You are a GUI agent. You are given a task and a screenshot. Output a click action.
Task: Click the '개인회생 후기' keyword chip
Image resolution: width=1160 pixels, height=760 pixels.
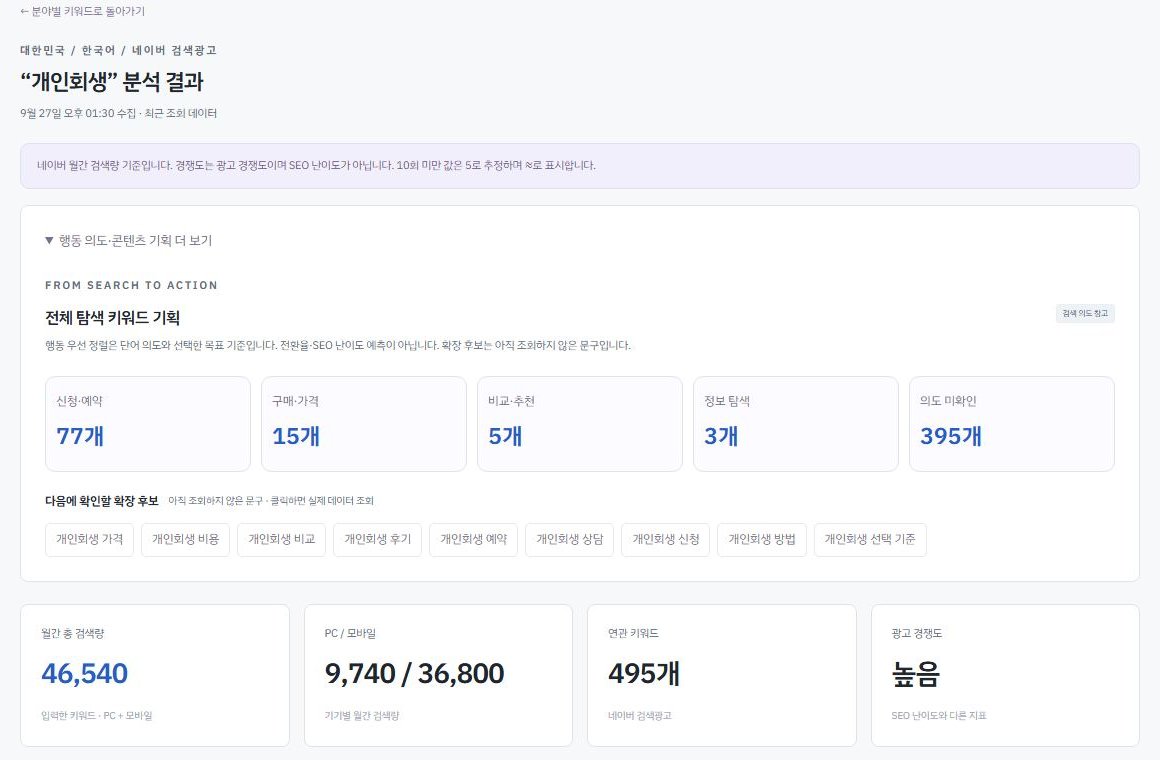[378, 539]
